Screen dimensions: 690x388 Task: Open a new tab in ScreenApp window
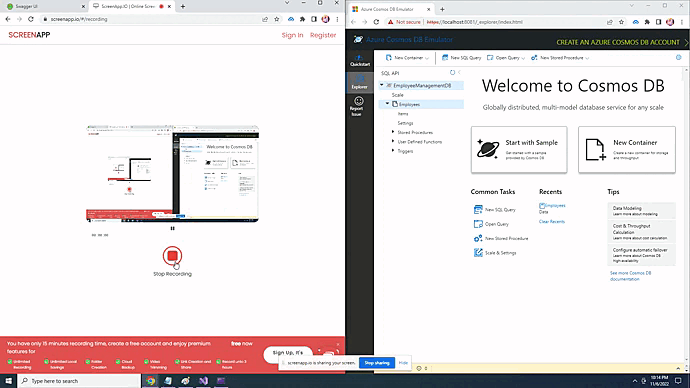183,7
